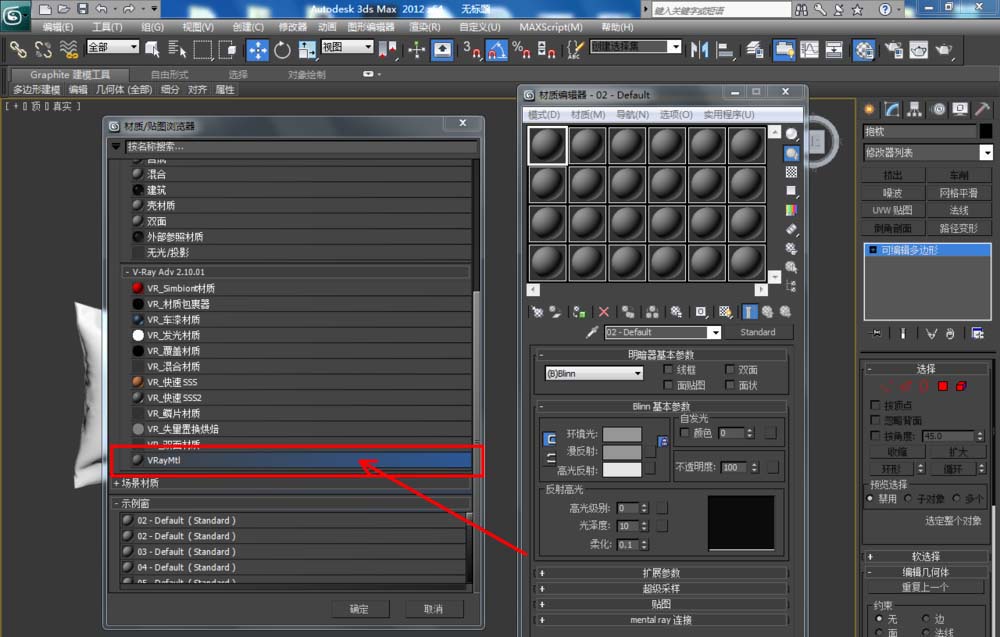Select the Rotate tool in main toolbar

pos(282,50)
